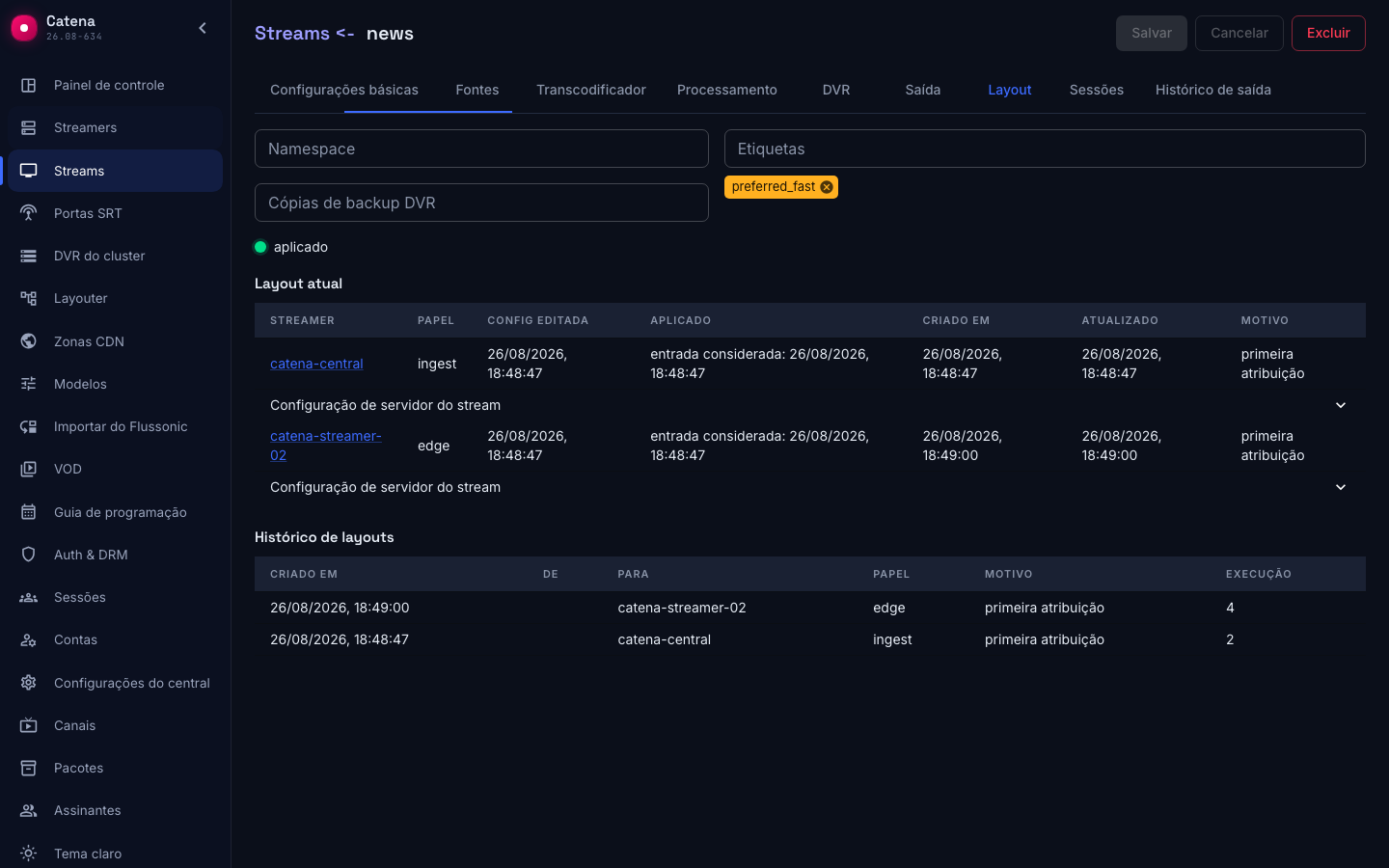Click the edge role in current layout

434,446
